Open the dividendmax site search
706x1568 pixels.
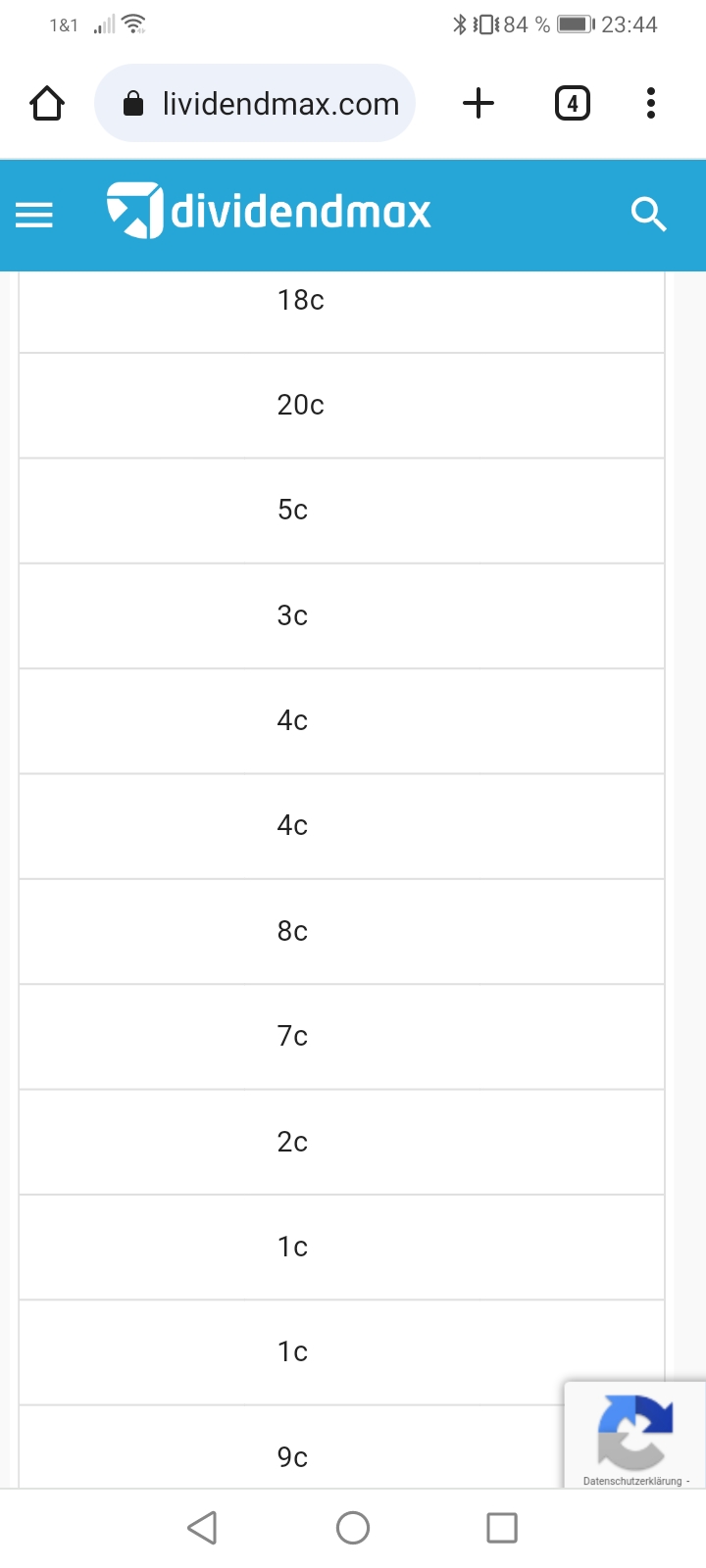tap(648, 214)
